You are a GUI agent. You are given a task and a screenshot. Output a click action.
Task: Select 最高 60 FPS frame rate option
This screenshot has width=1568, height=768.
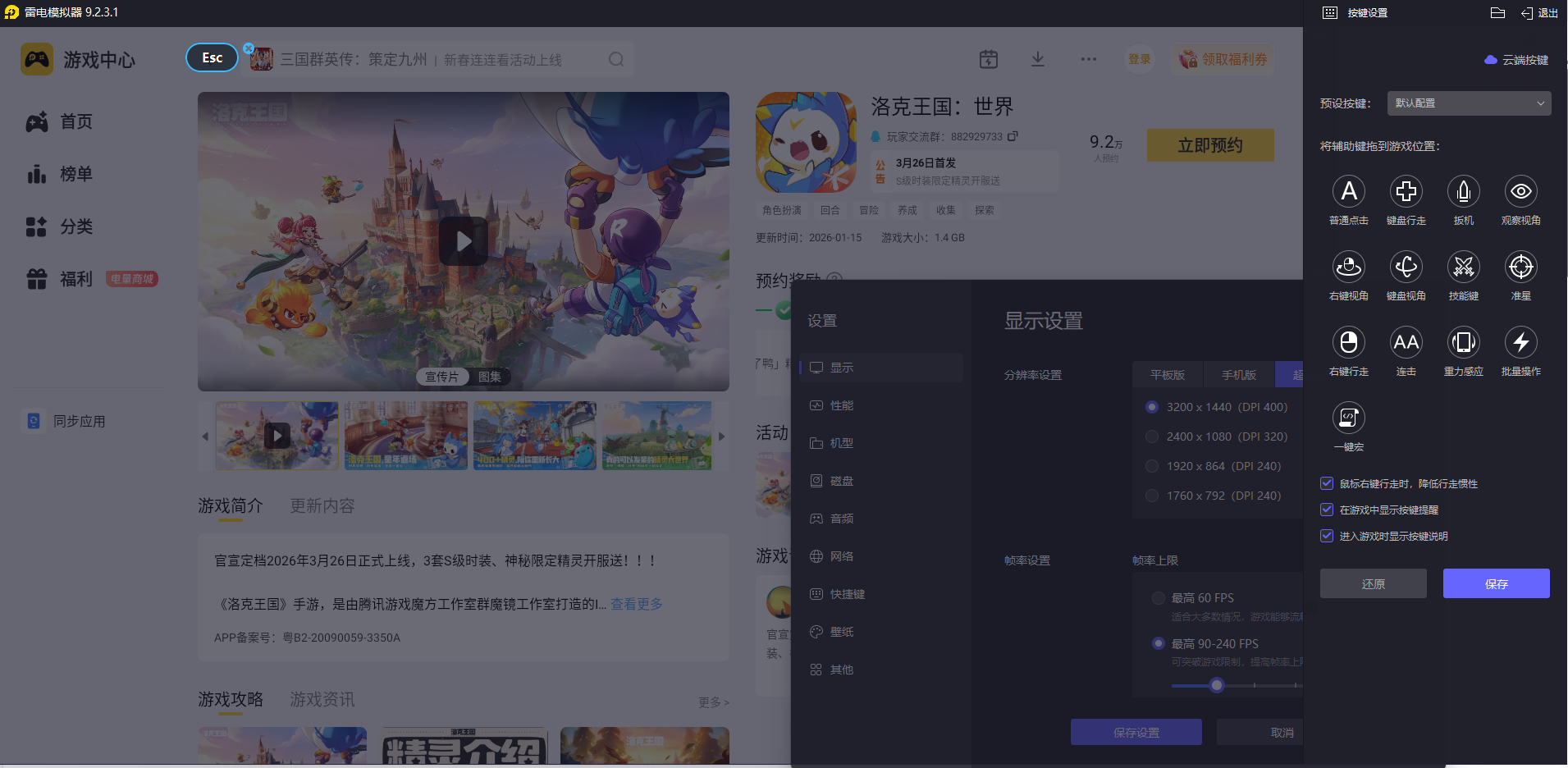click(1159, 598)
